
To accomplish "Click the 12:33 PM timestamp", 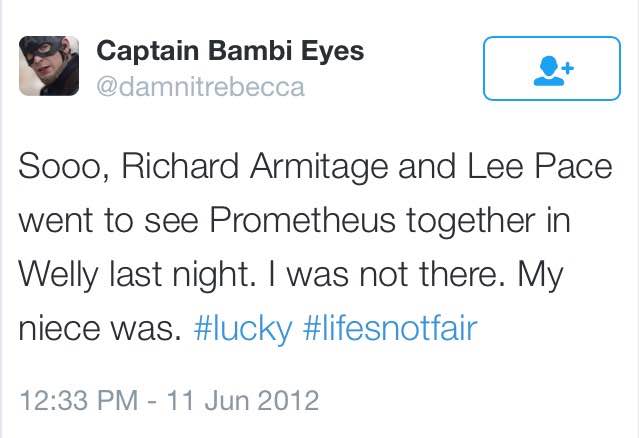I will (78, 402).
